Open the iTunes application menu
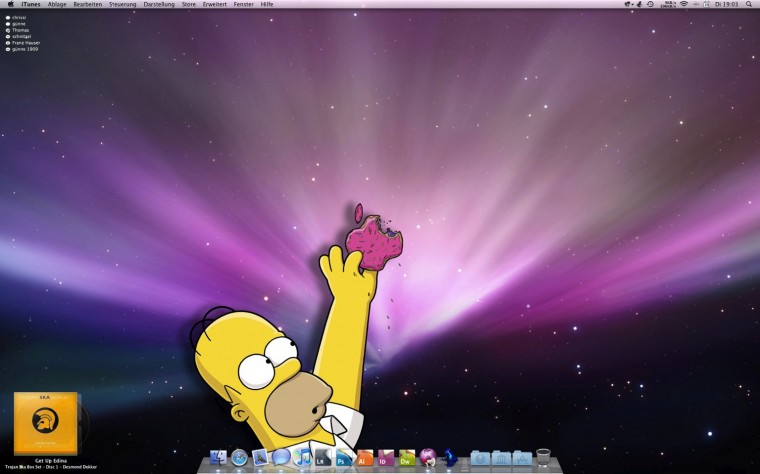The height and width of the screenshot is (474, 760). pyautogui.click(x=31, y=4)
